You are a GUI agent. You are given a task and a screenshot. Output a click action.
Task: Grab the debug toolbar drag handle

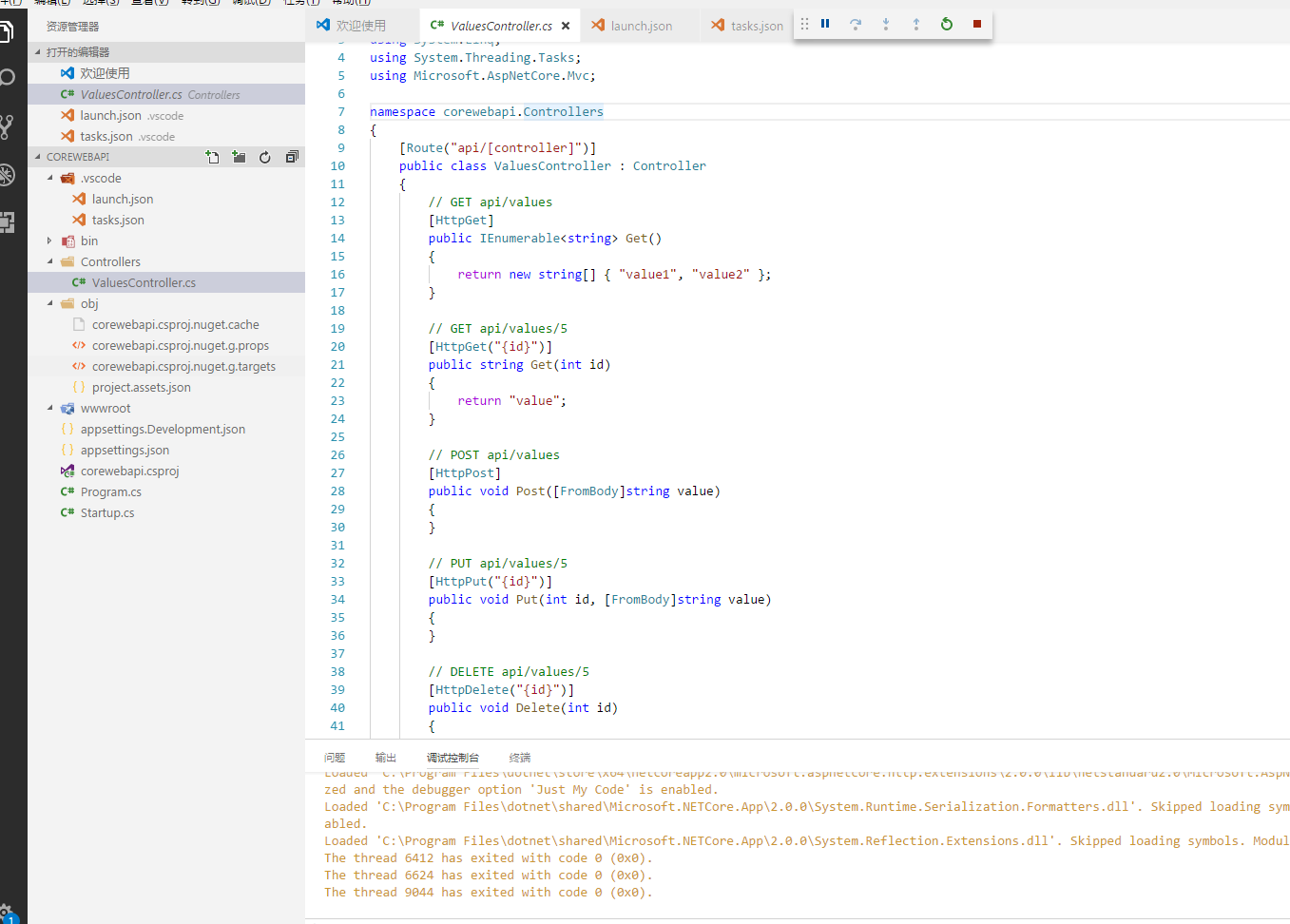click(804, 24)
